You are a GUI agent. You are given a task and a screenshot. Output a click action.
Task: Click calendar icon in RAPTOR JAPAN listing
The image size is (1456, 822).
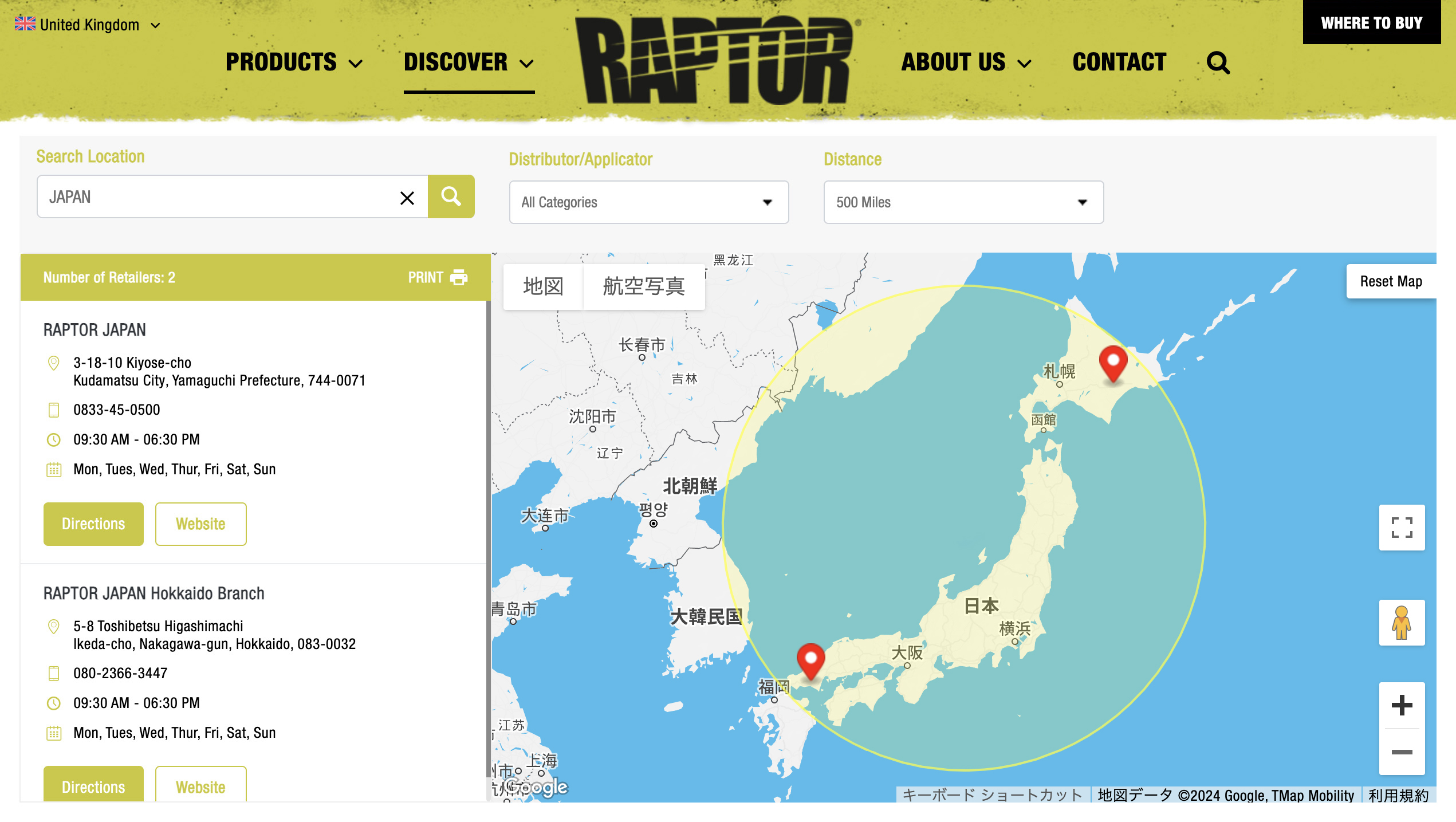53,470
